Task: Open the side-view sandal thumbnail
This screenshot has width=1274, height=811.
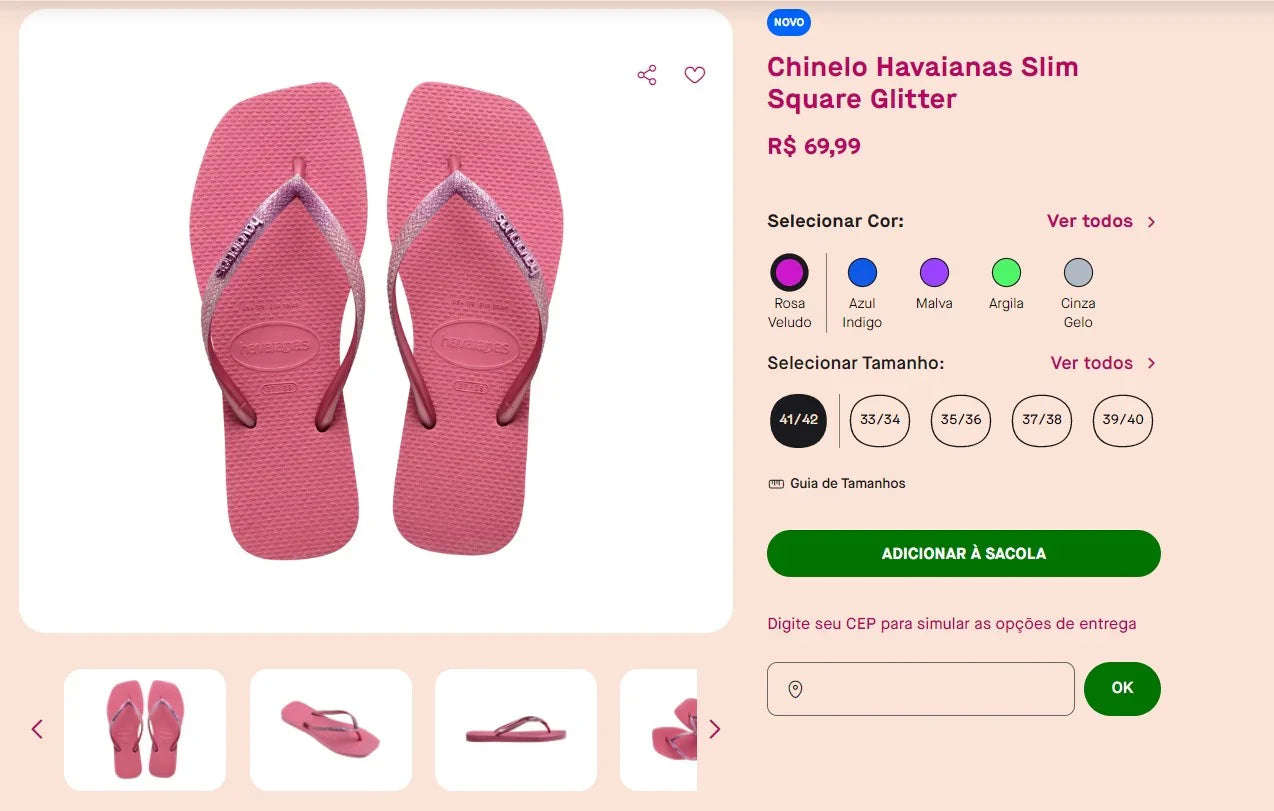Action: tap(330, 729)
